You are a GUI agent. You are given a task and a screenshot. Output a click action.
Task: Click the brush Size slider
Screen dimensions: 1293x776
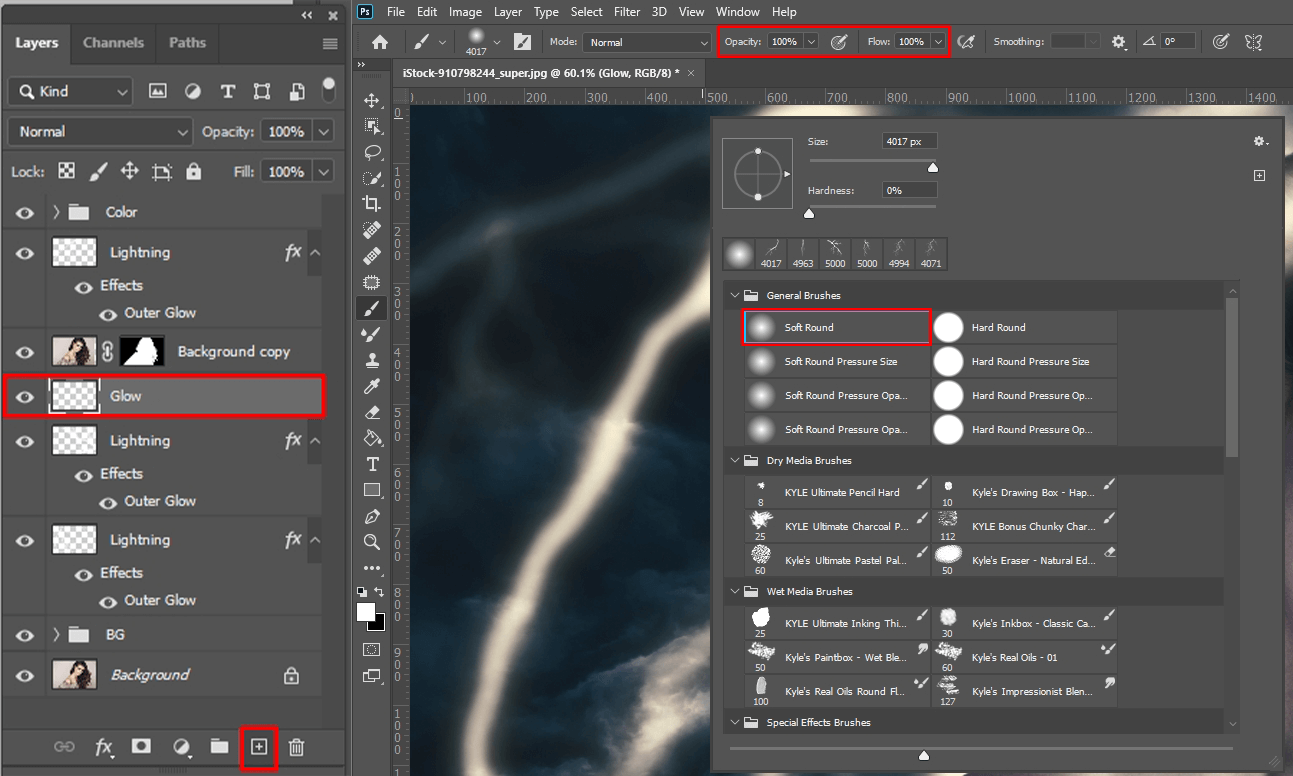872,161
